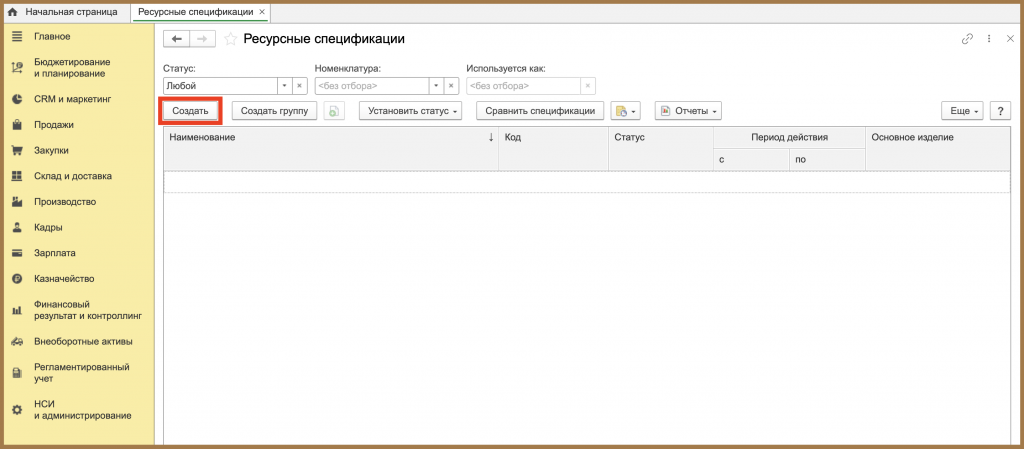Image resolution: width=1024 pixels, height=449 pixels.
Task: Switch to Начальная страница tab
Action: (x=65, y=12)
